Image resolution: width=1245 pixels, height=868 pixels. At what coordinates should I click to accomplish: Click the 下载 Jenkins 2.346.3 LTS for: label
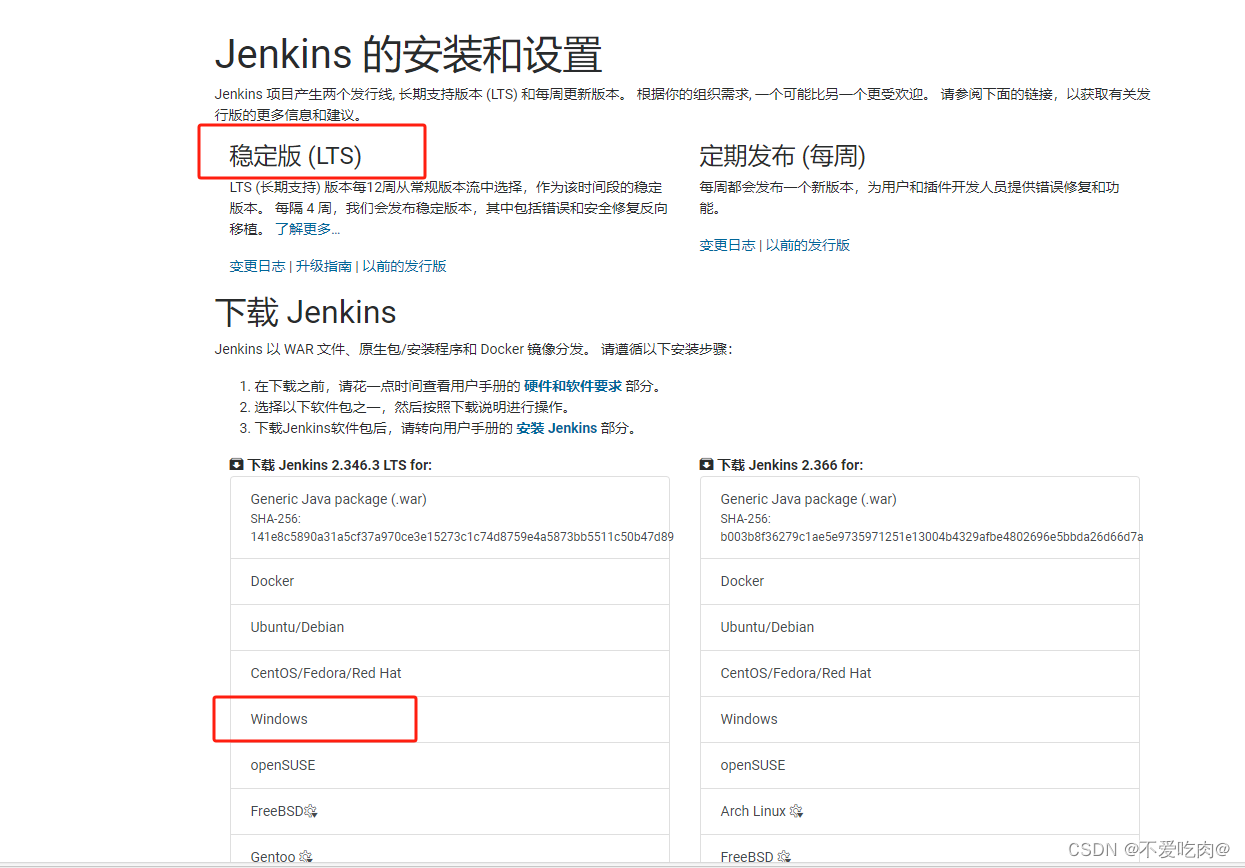tap(340, 465)
